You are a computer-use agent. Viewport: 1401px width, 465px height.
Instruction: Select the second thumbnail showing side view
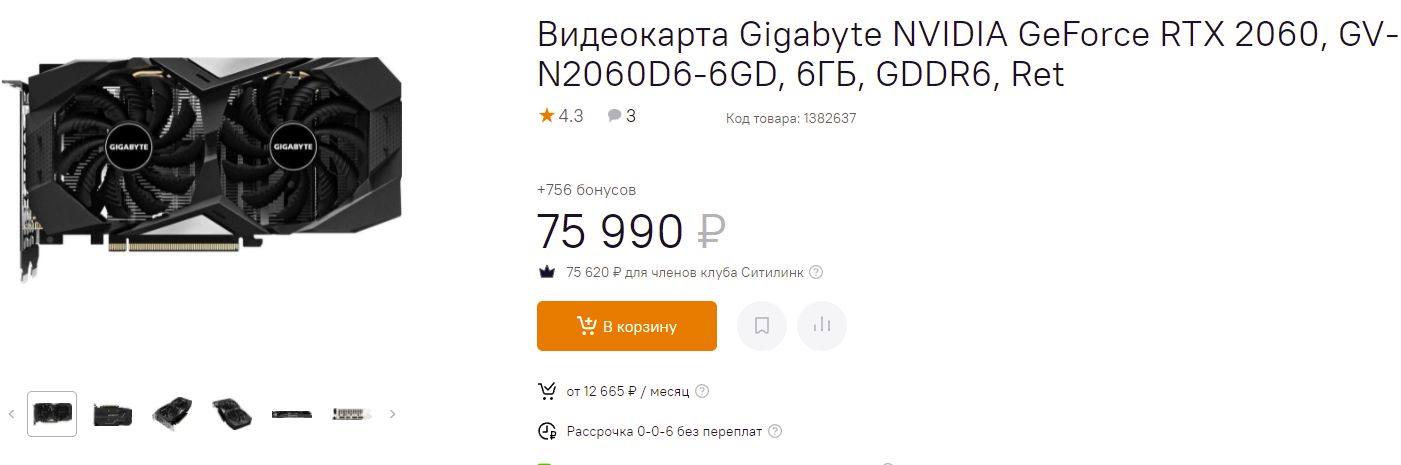112,414
